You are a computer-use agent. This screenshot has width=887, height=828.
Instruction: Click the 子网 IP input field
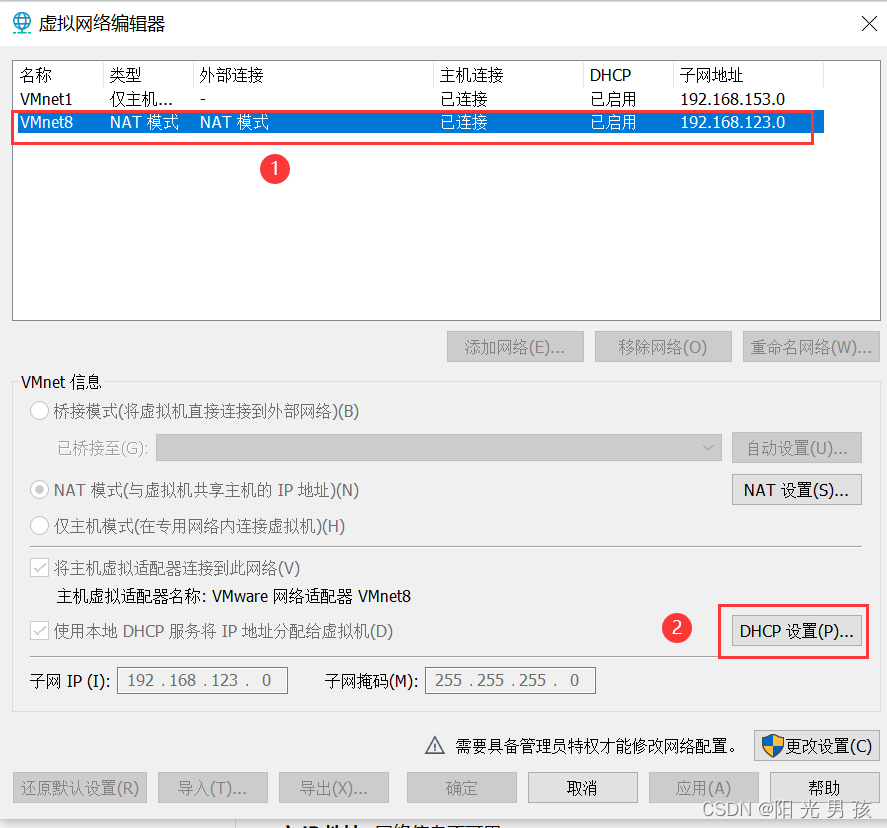point(202,680)
